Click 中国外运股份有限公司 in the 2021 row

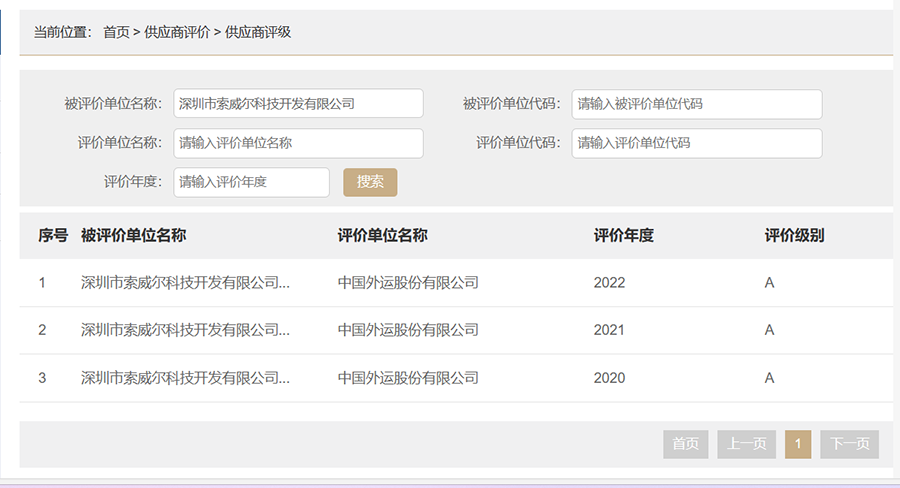coord(408,330)
